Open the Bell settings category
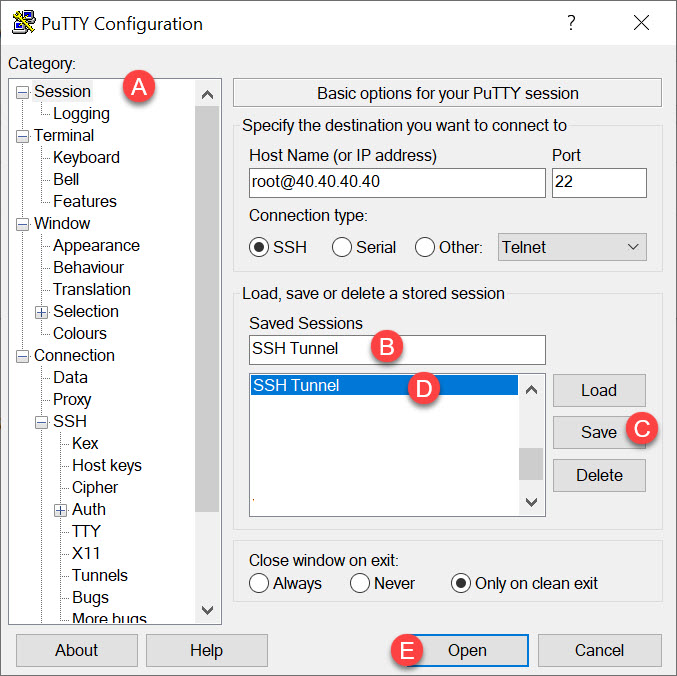 (66, 180)
